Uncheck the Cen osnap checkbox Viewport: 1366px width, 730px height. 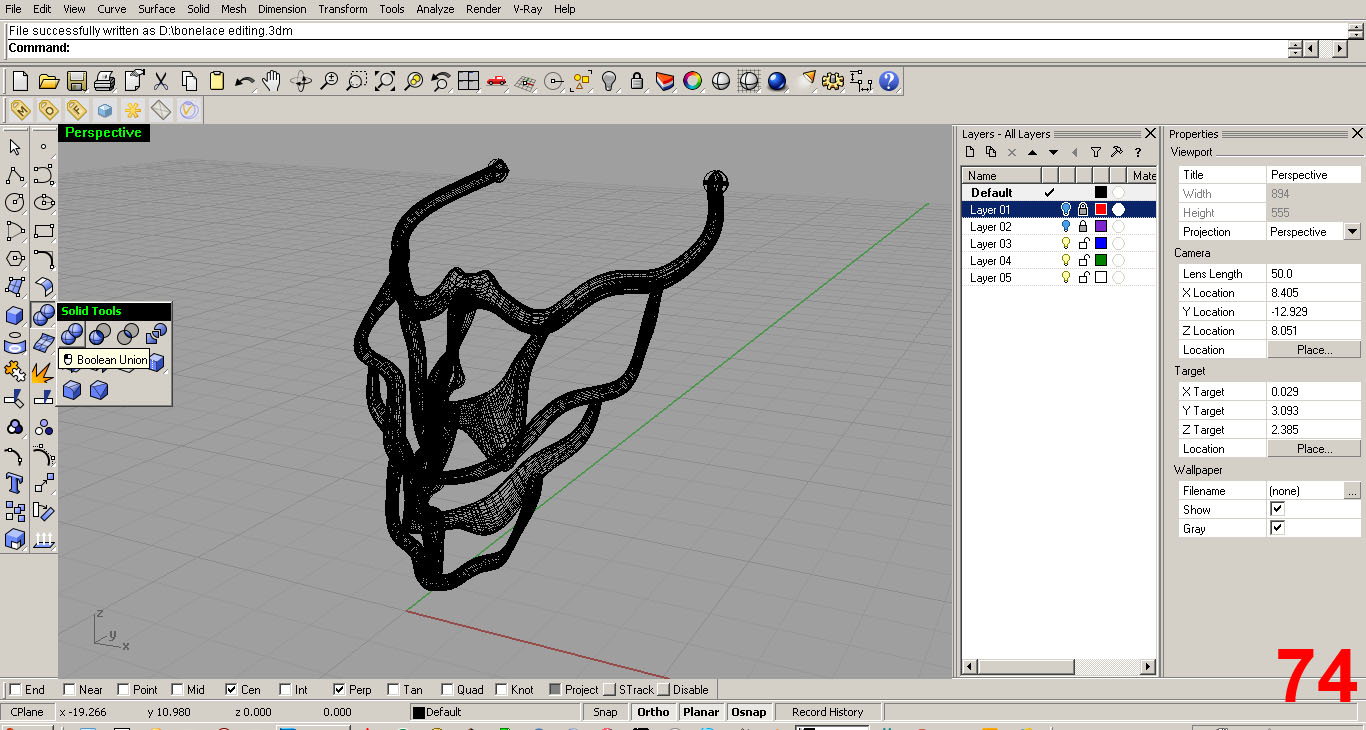231,689
